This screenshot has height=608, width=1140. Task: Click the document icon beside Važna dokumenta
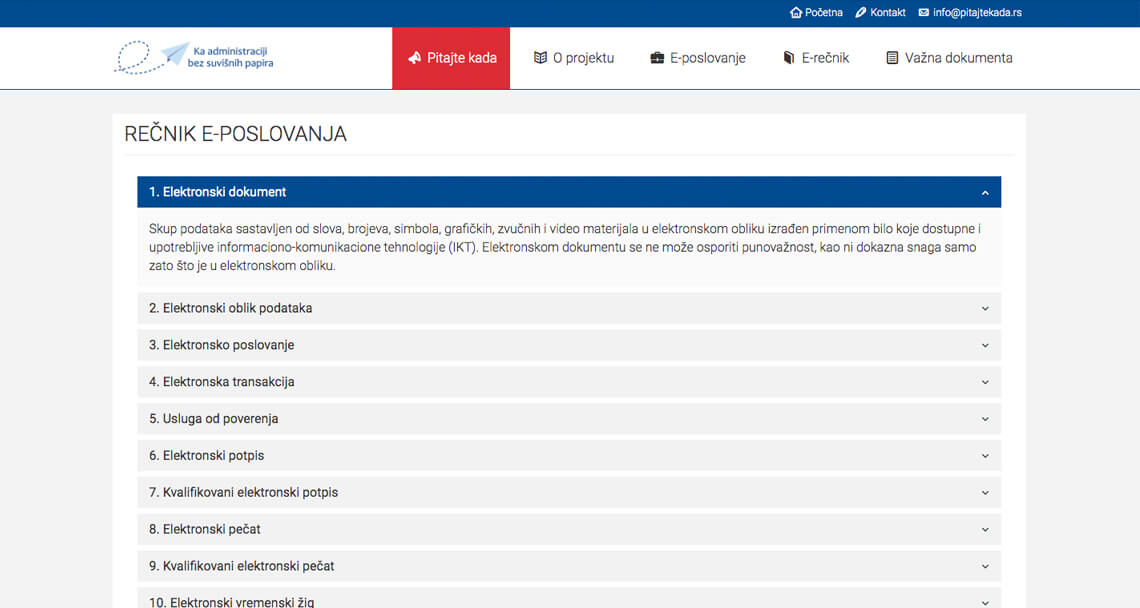click(x=892, y=57)
